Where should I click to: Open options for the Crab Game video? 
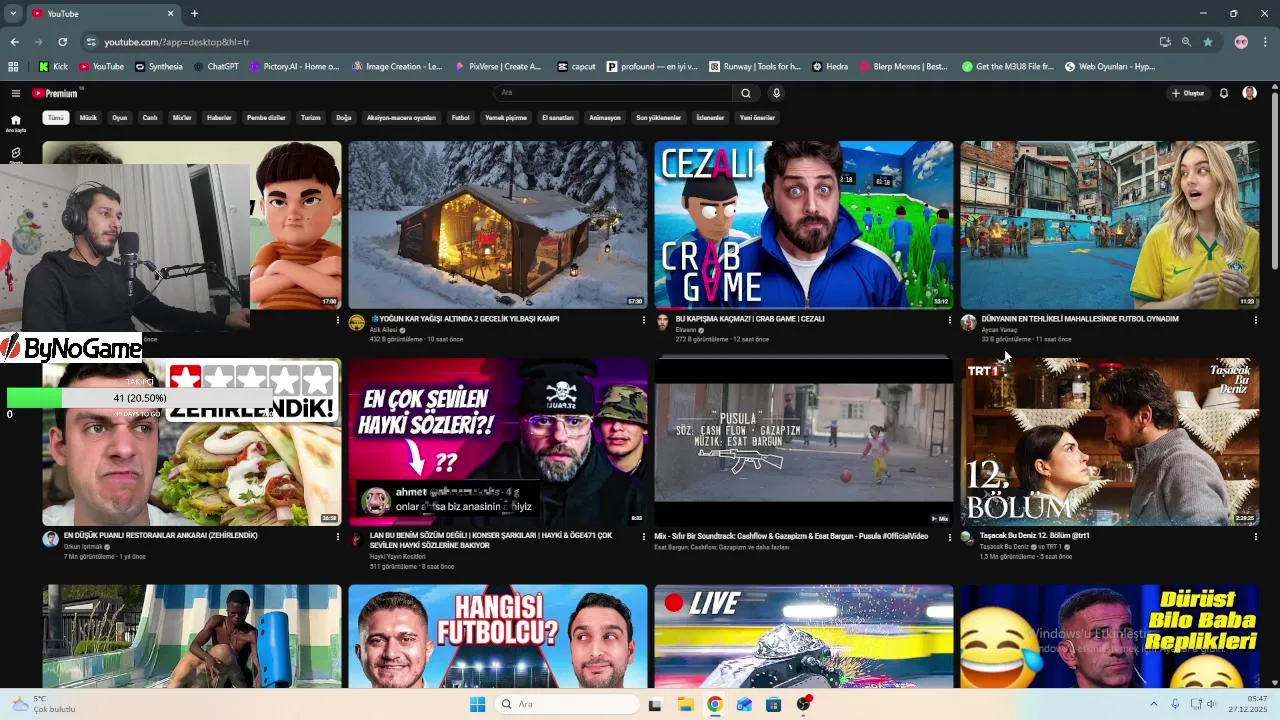click(x=949, y=320)
